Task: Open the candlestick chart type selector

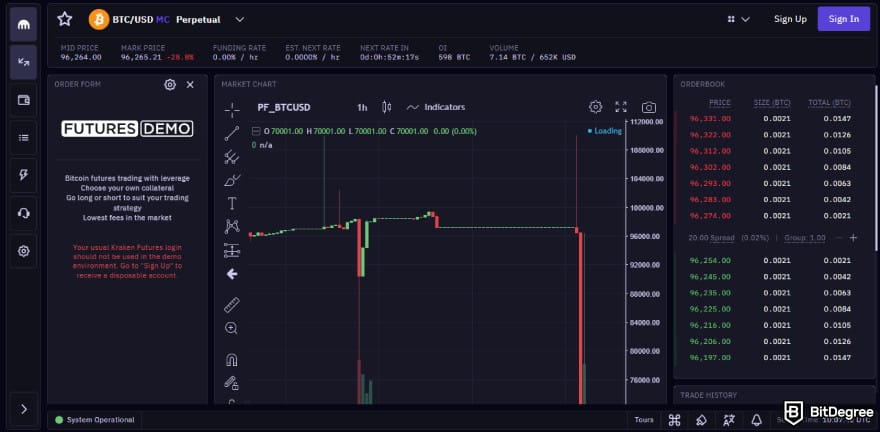Action: pos(386,107)
